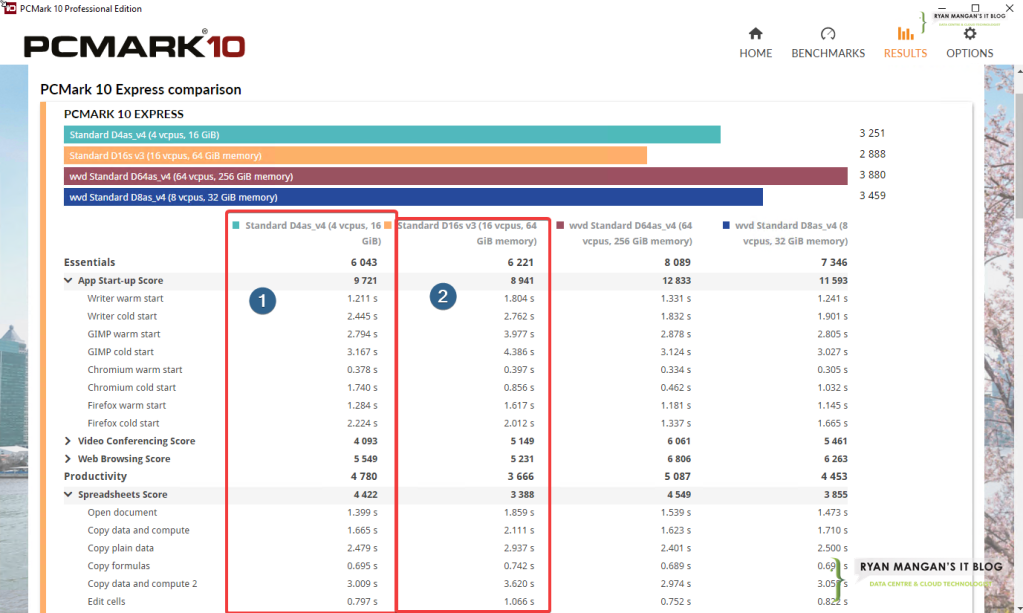
Task: Click the "Chromium cold start" row label
Action: coord(132,387)
